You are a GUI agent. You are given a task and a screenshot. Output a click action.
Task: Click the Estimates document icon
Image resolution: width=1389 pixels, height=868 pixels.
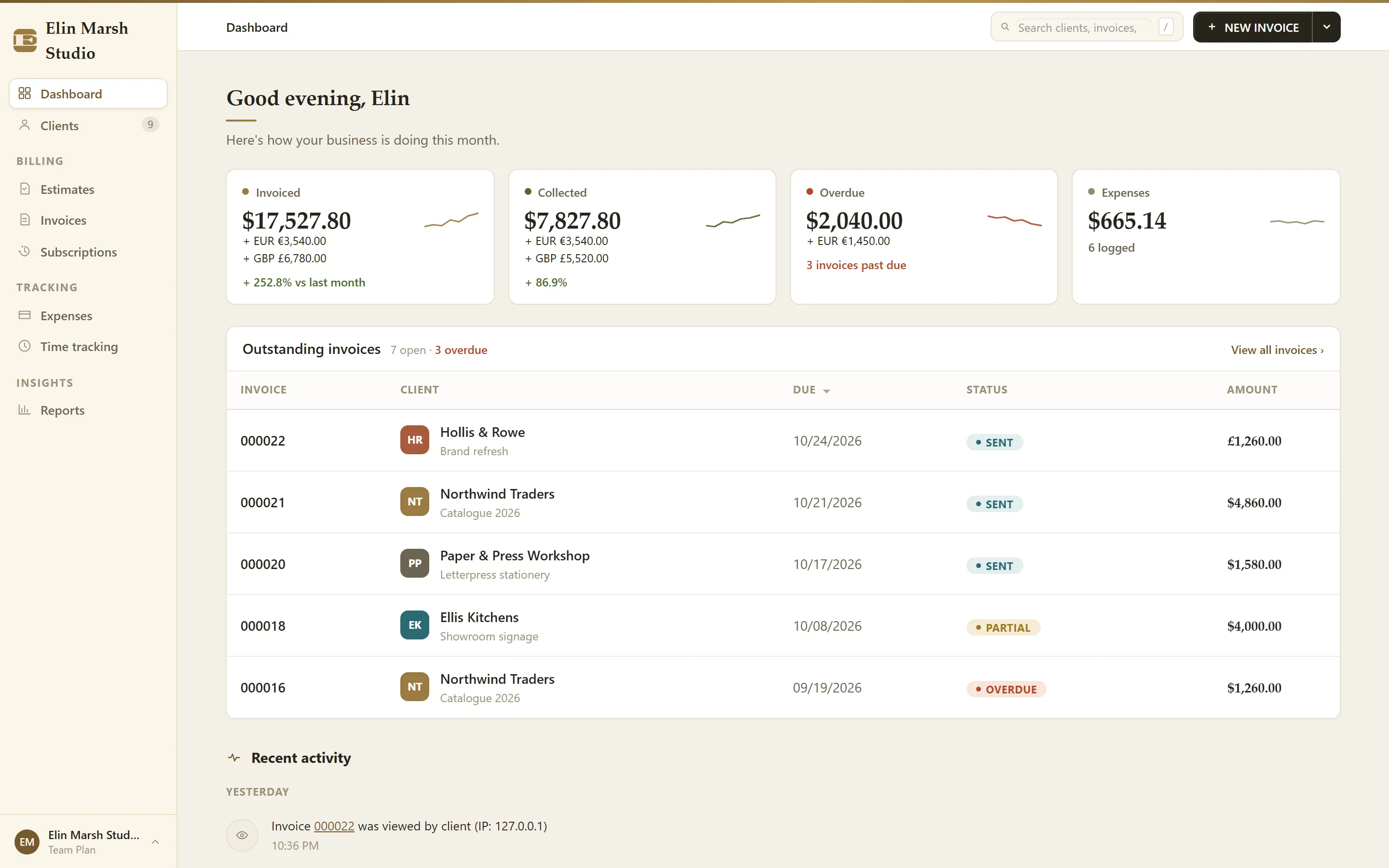25,189
